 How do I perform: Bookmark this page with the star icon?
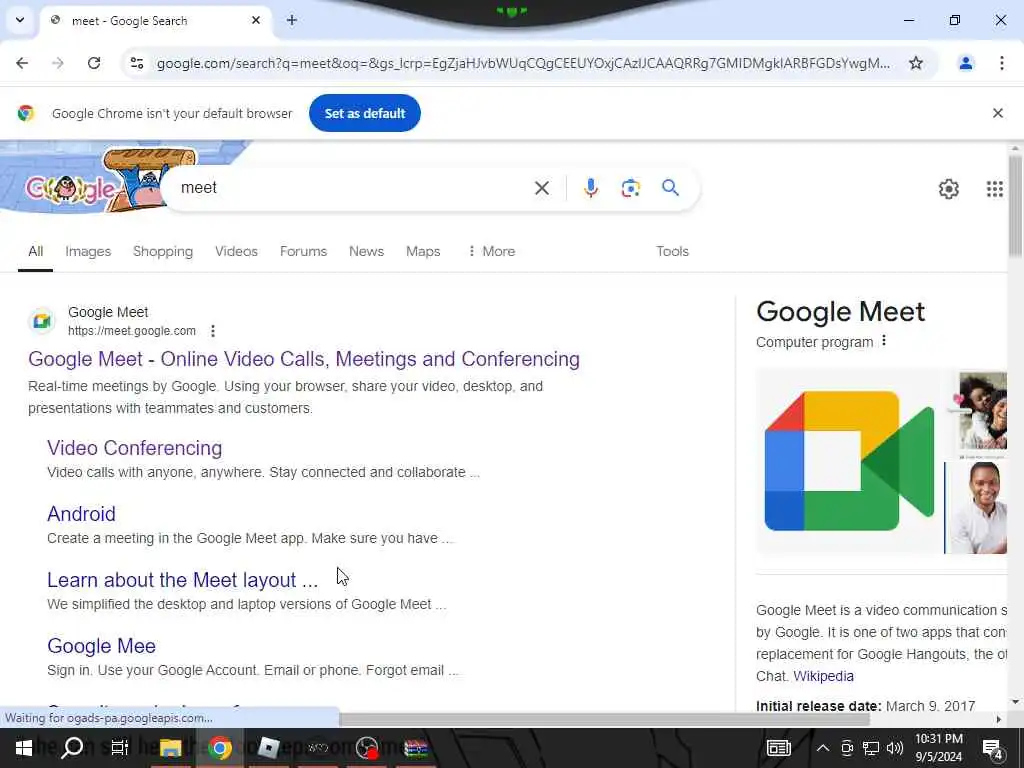[916, 63]
